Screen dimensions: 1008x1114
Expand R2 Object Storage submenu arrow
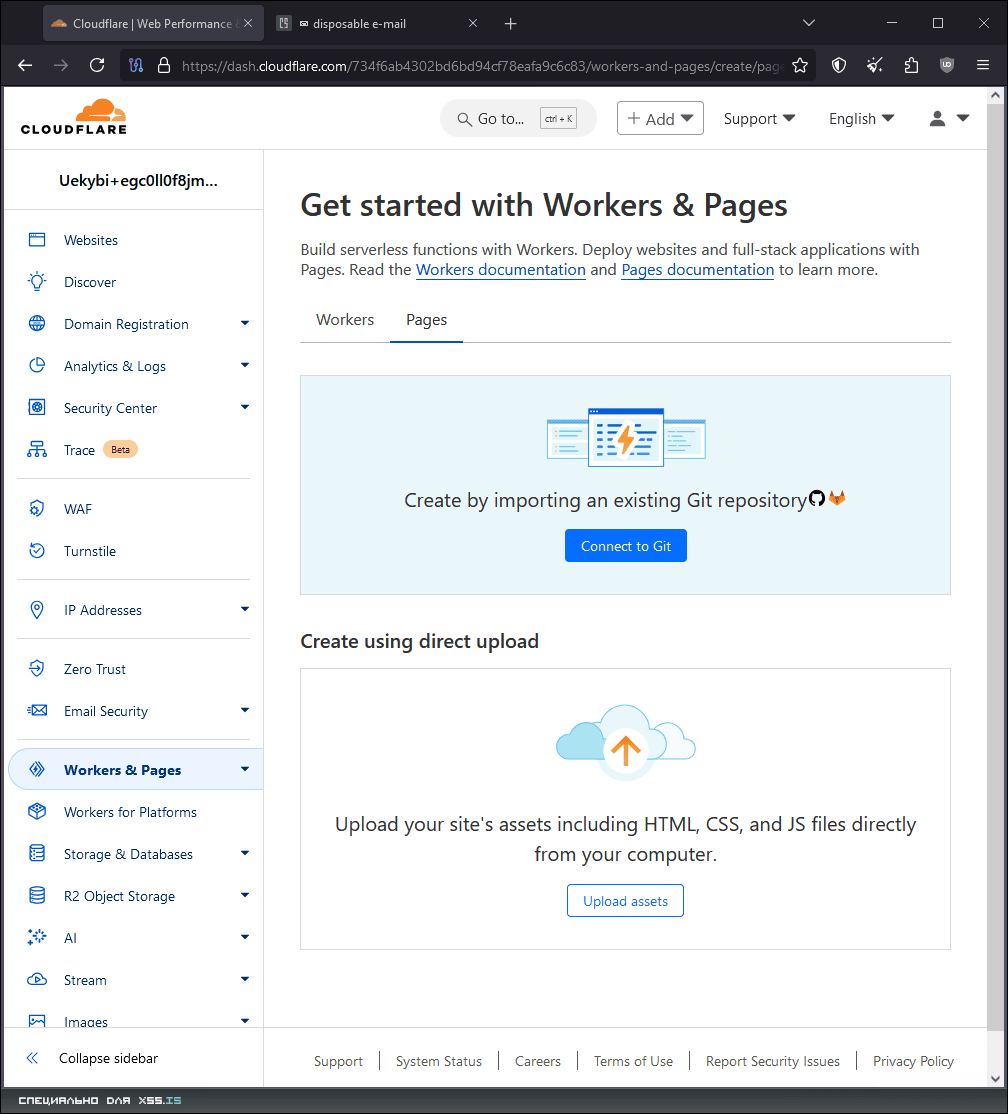coord(245,894)
